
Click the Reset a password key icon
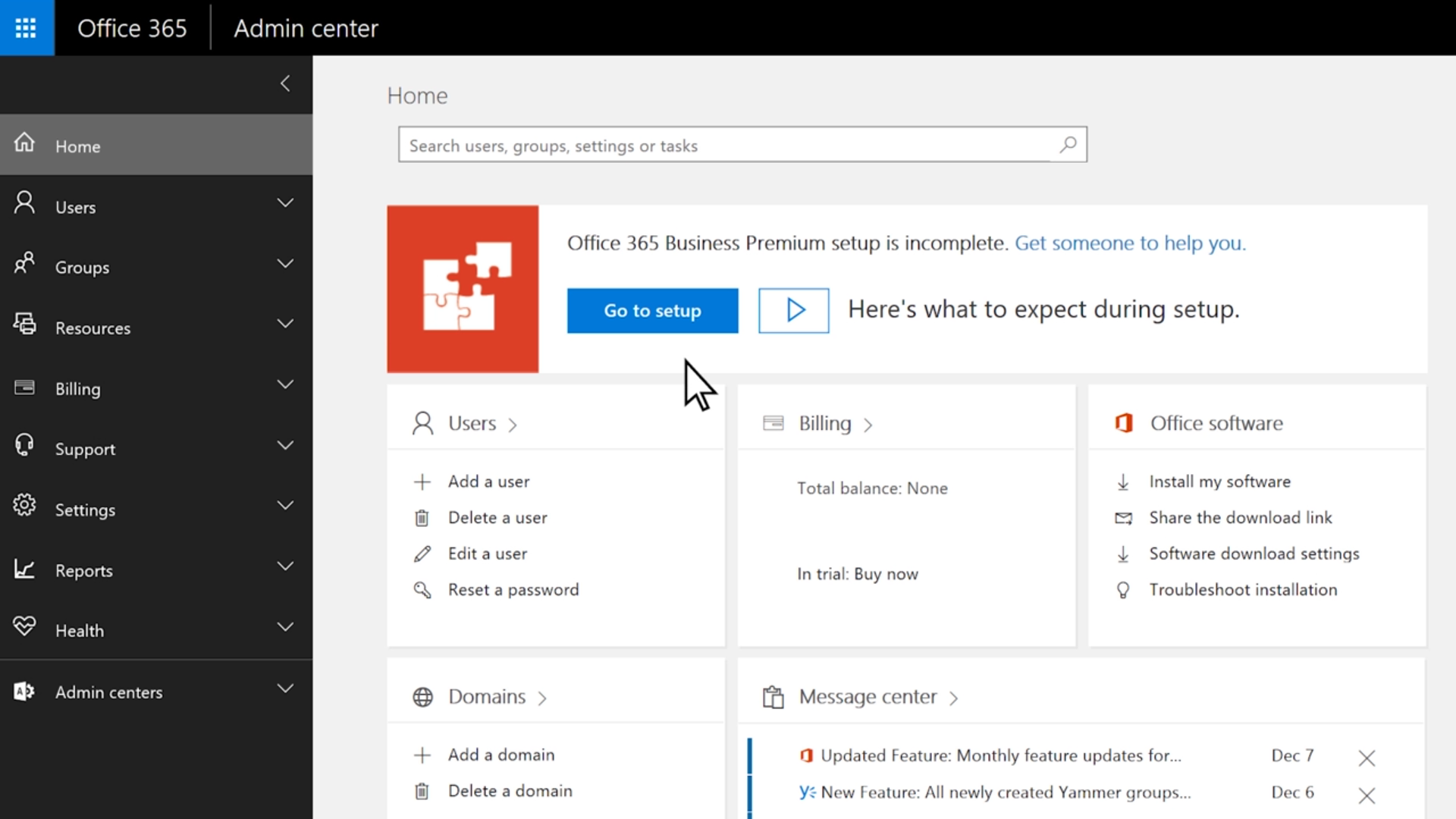click(x=422, y=590)
